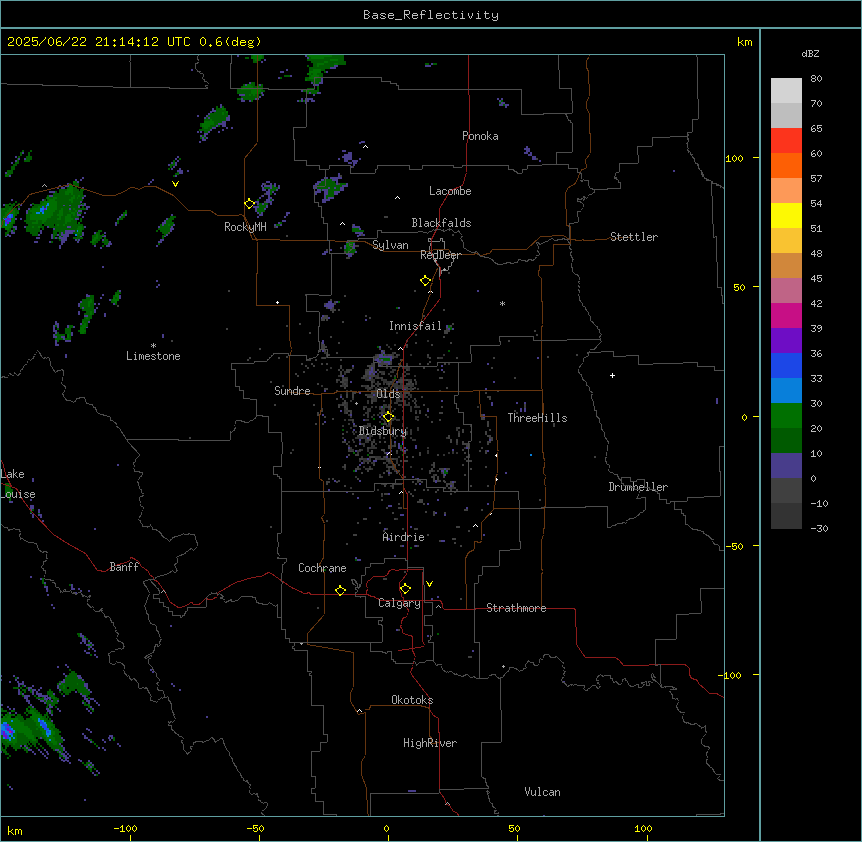Screen dimensions: 862x842
Task: Click the Drumheller label
Action: [638, 487]
